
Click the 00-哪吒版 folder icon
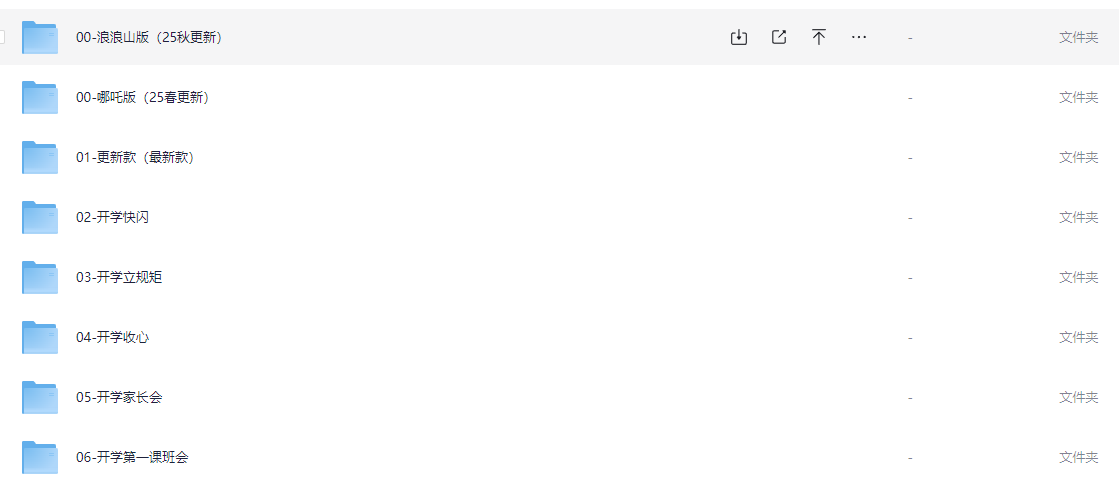pos(40,97)
